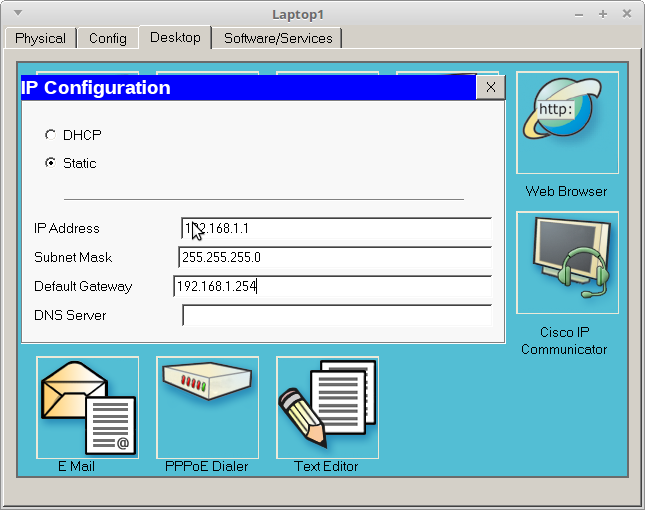Click the Text Editor label text

[x=326, y=466]
